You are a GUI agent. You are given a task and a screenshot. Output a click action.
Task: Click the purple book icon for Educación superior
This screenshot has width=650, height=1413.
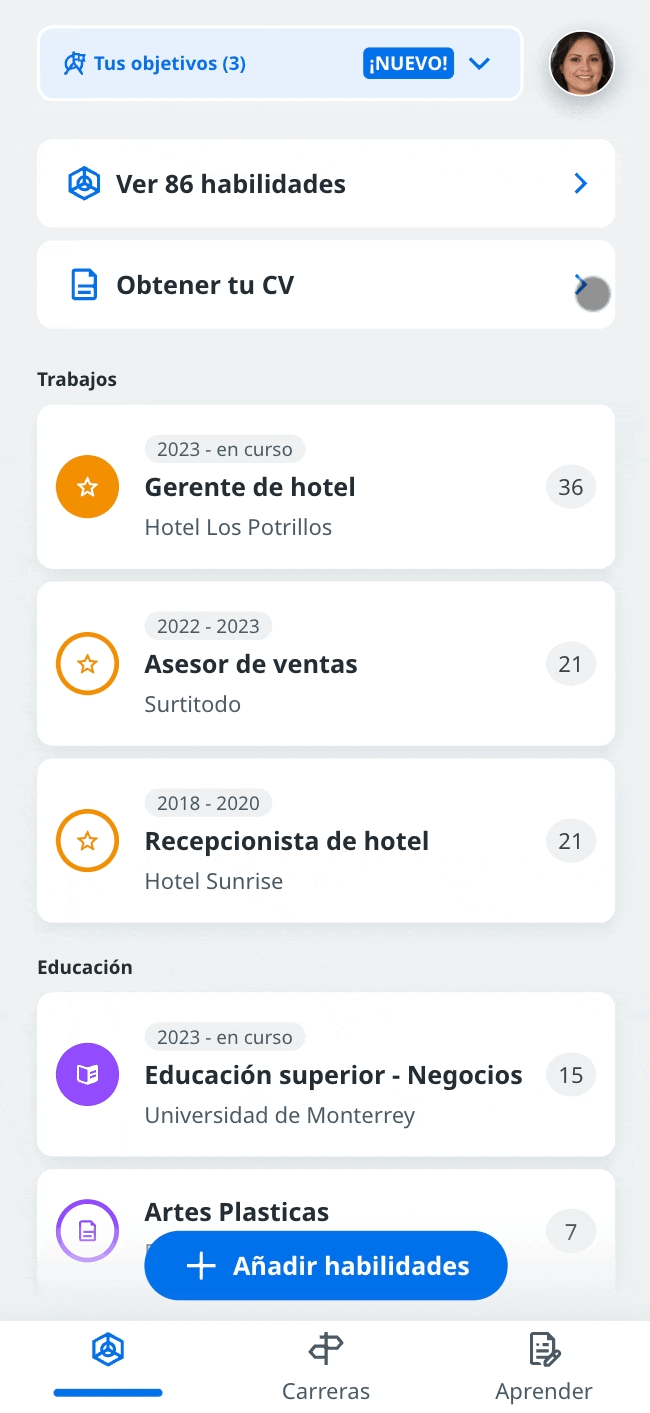[x=88, y=1075]
